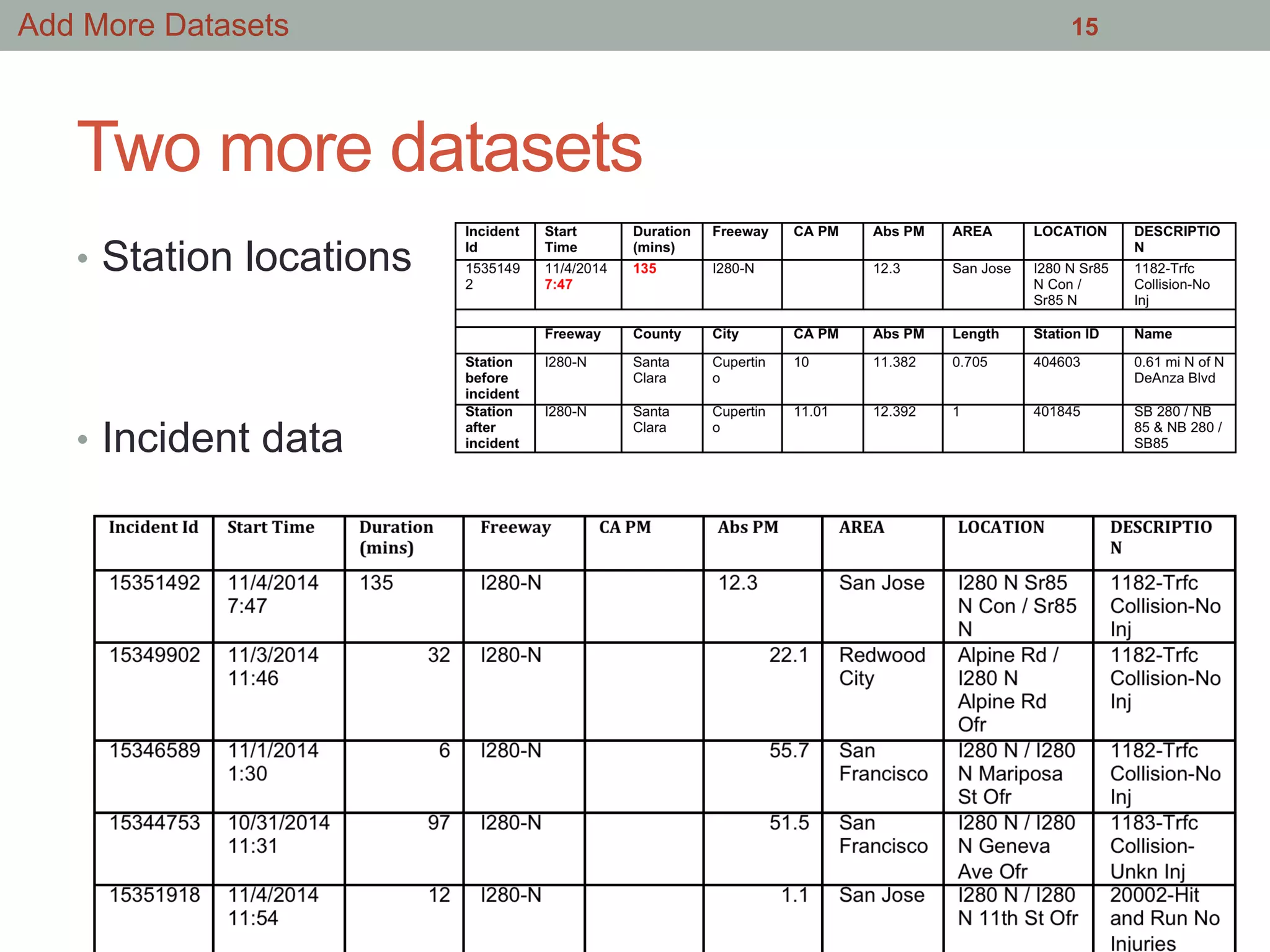Screen dimensions: 1270x952
Task: Click description '20002-Hit and Run No Injuries'
Action: point(1165,920)
